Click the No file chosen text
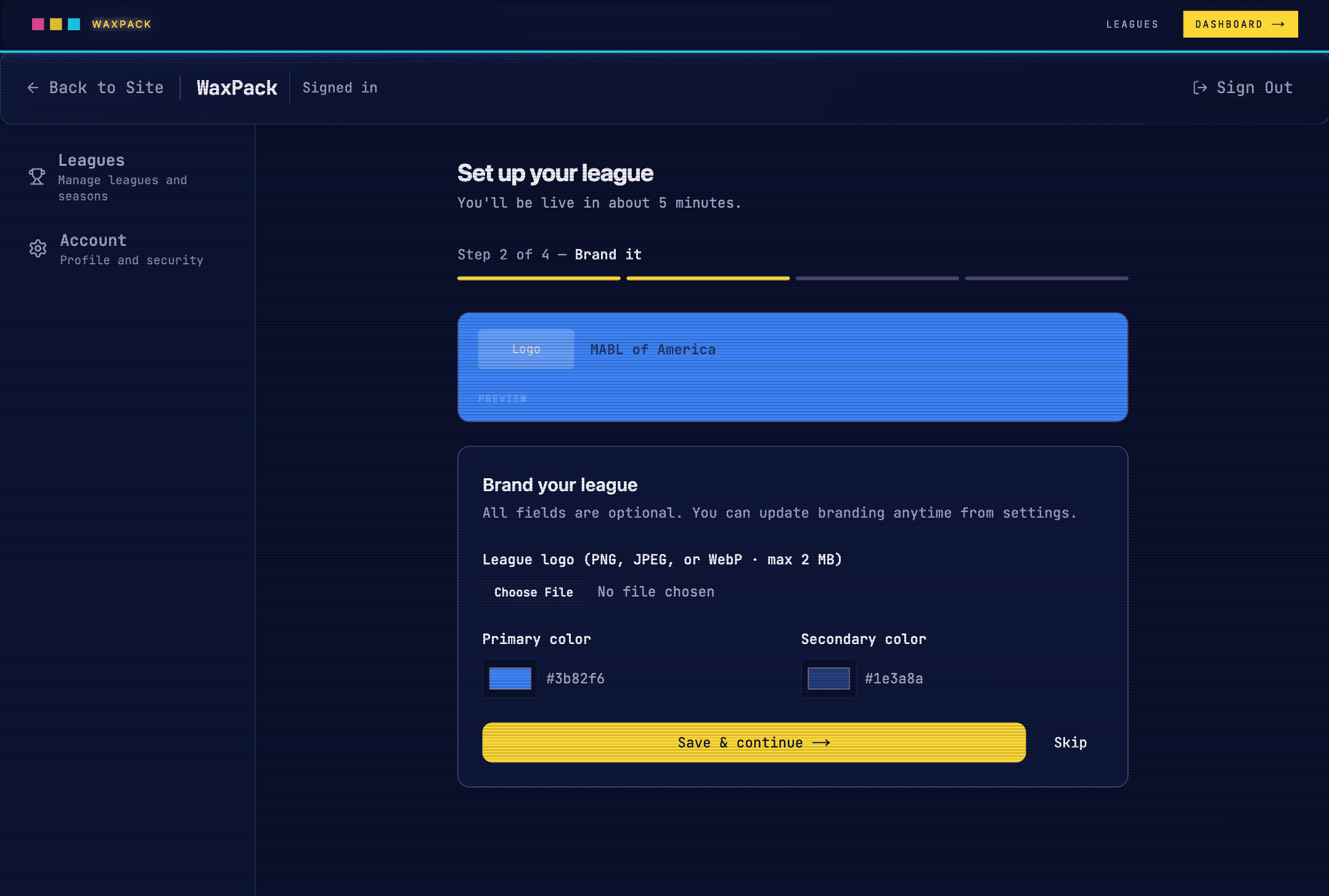 click(656, 592)
